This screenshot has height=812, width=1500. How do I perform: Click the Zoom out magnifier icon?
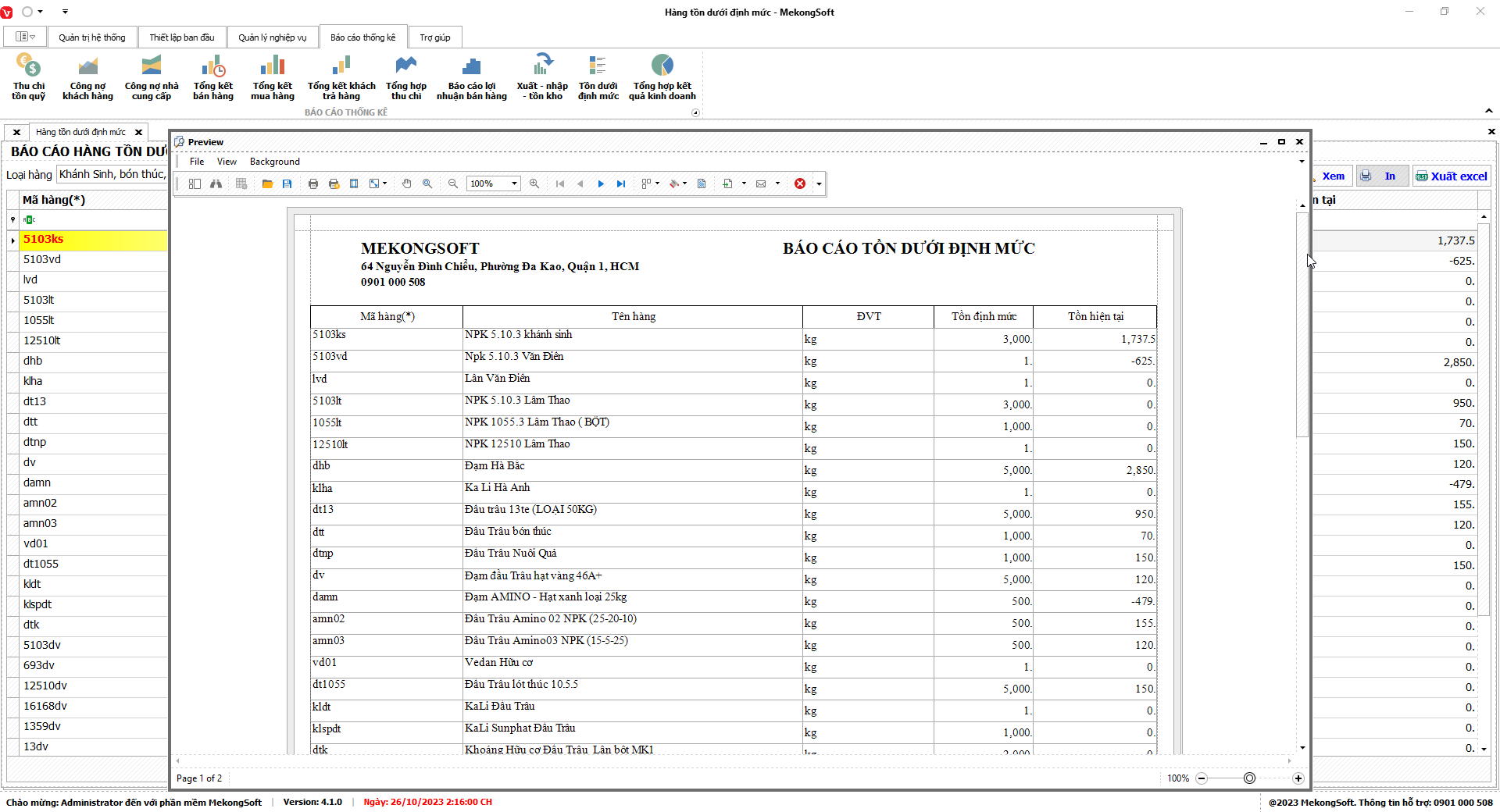tap(453, 183)
